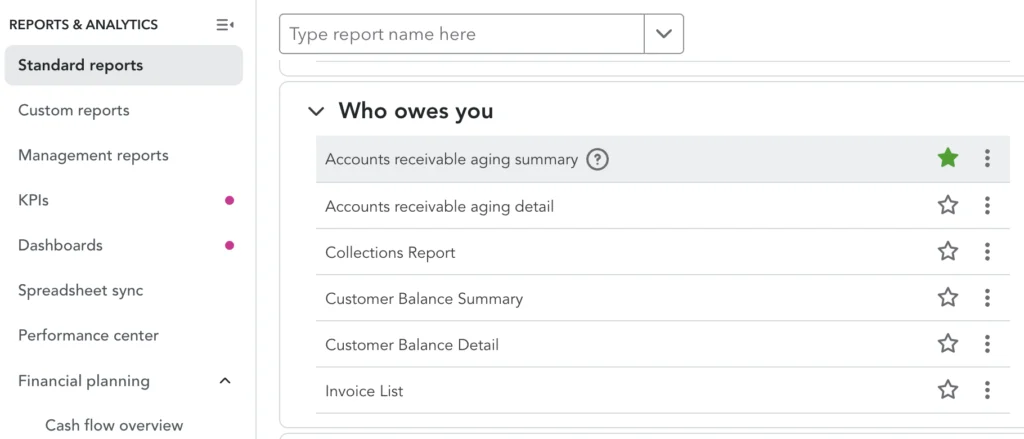Open more options for Accounts receivable aging detail
Image resolution: width=1024 pixels, height=439 pixels.
(x=987, y=205)
